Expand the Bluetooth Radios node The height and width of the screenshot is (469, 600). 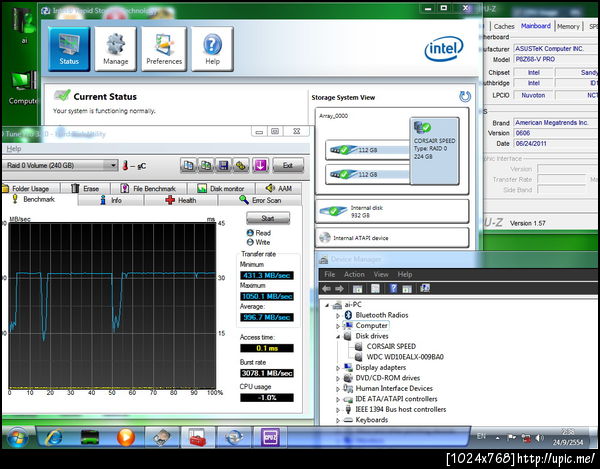click(x=338, y=315)
